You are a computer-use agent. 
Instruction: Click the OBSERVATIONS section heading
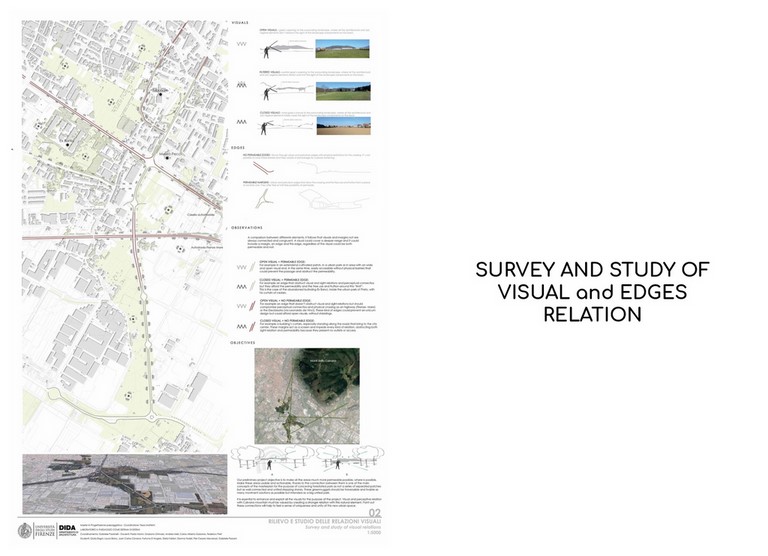pos(246,226)
